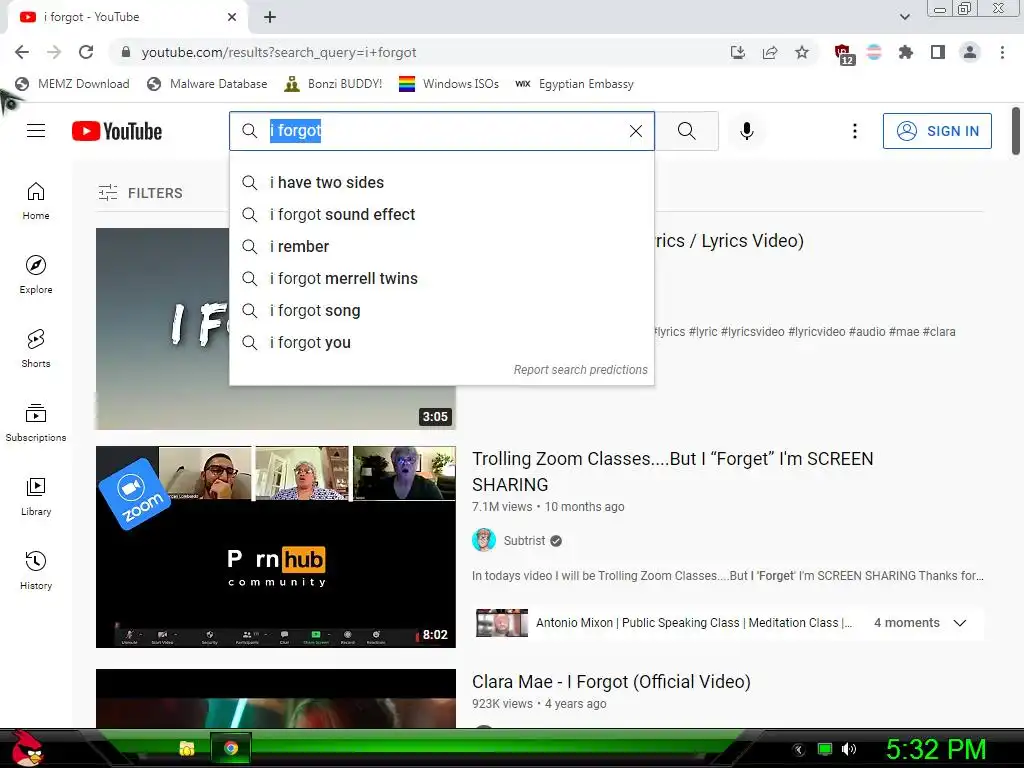Select suggestion 'i rember'
This screenshot has height=768, width=1024.
click(x=441, y=246)
